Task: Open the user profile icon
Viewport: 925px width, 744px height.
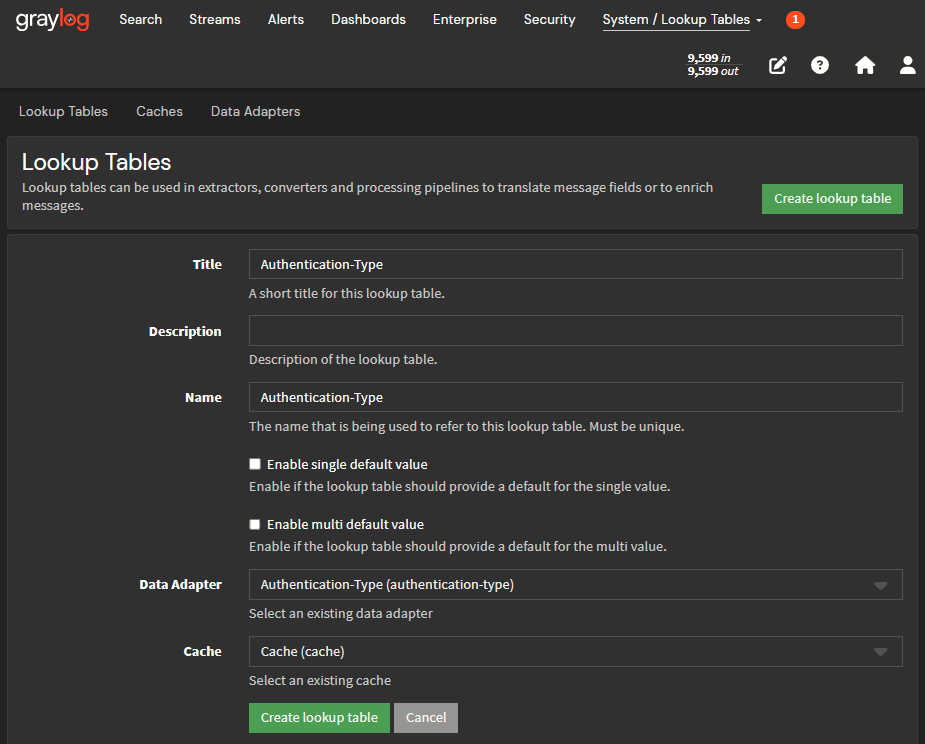Action: [907, 65]
